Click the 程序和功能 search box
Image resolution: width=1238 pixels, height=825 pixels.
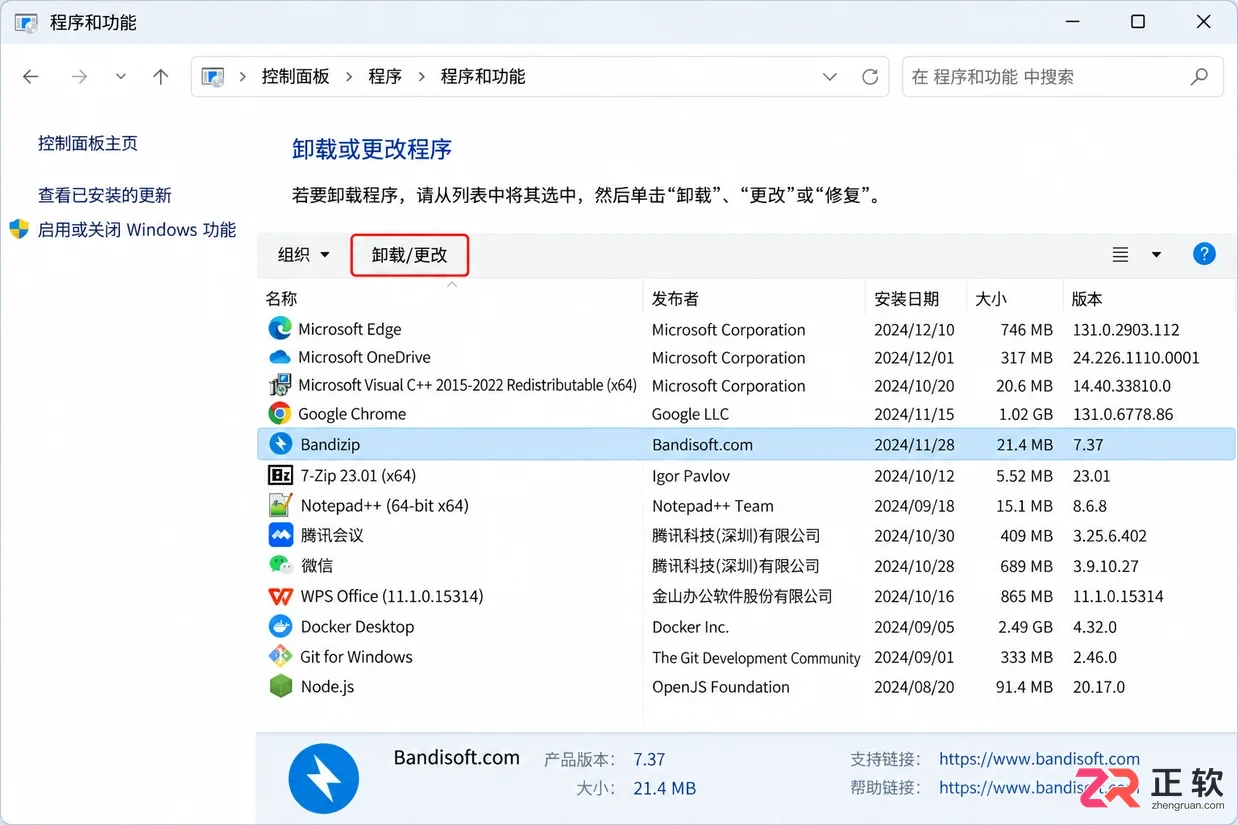click(1063, 77)
